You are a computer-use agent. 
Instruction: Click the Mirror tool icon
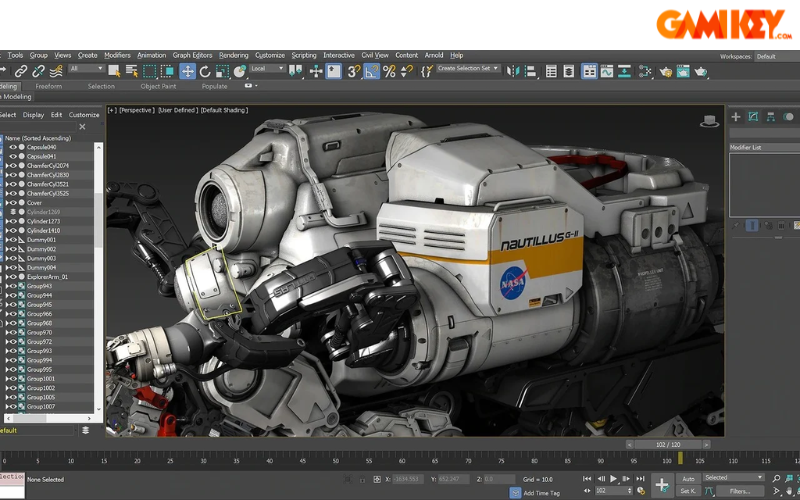coord(512,71)
